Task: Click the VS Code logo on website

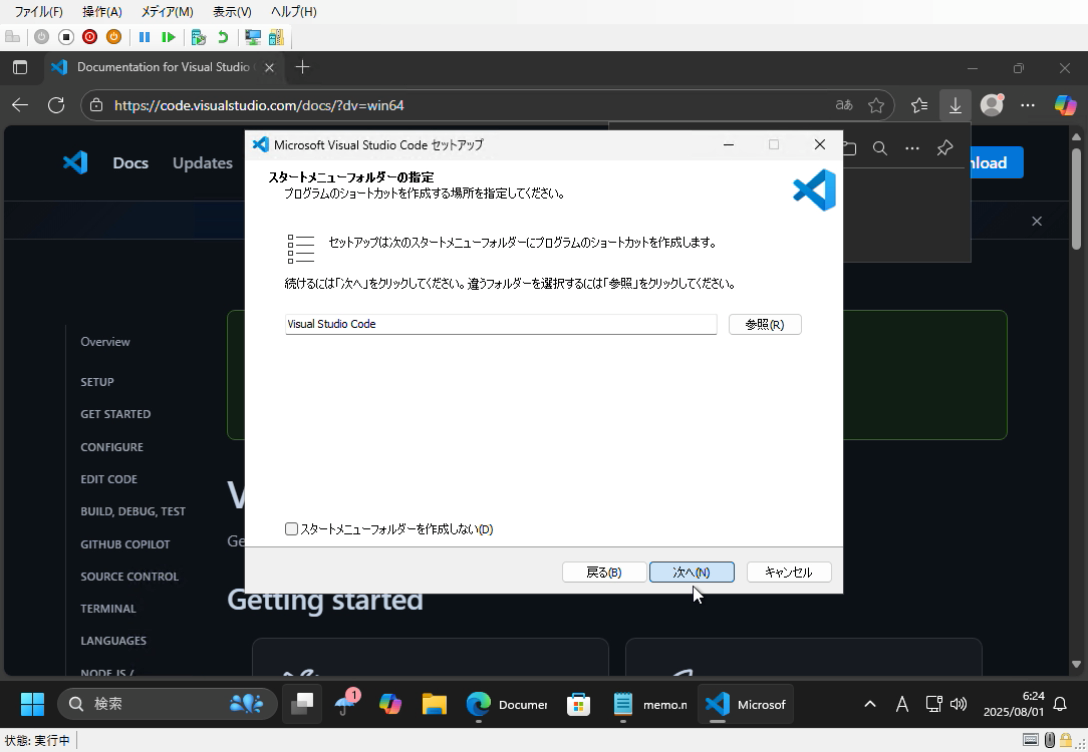Action: (75, 163)
